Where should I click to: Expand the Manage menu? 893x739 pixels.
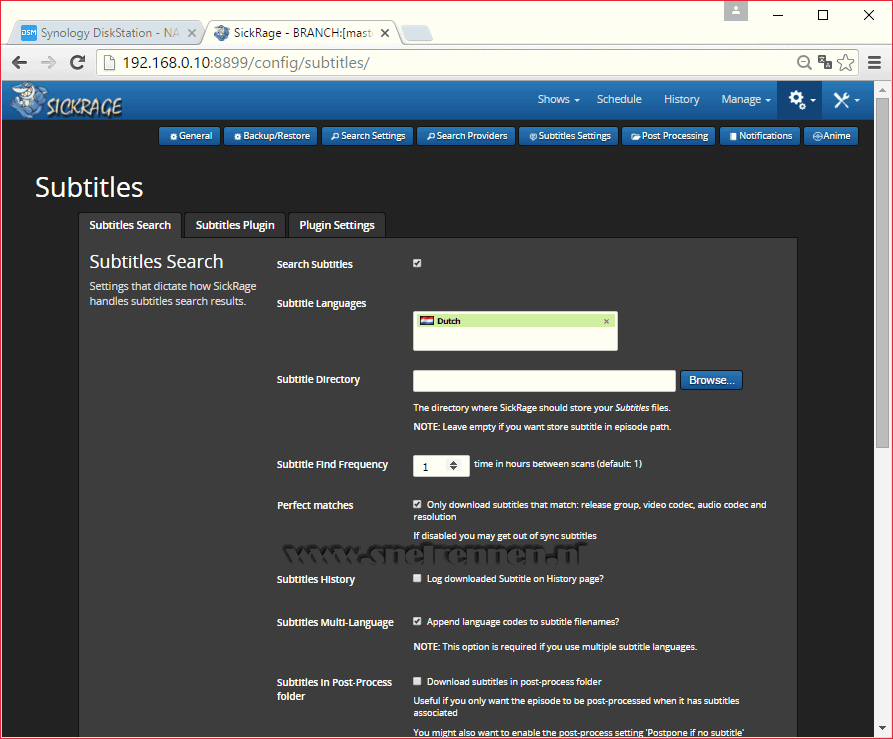click(x=745, y=100)
